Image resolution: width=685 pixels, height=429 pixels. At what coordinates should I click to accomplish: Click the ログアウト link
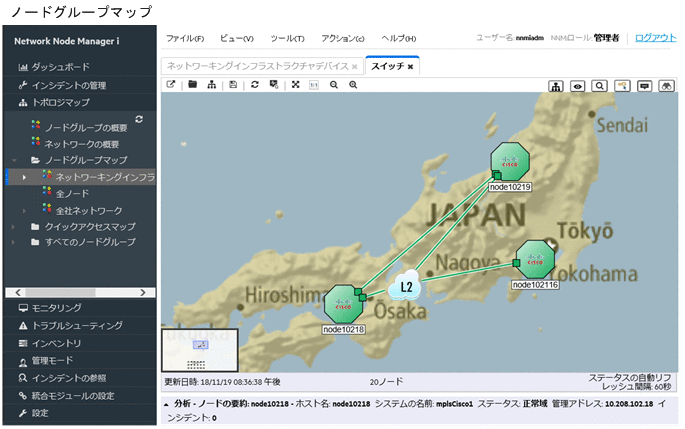pos(655,37)
